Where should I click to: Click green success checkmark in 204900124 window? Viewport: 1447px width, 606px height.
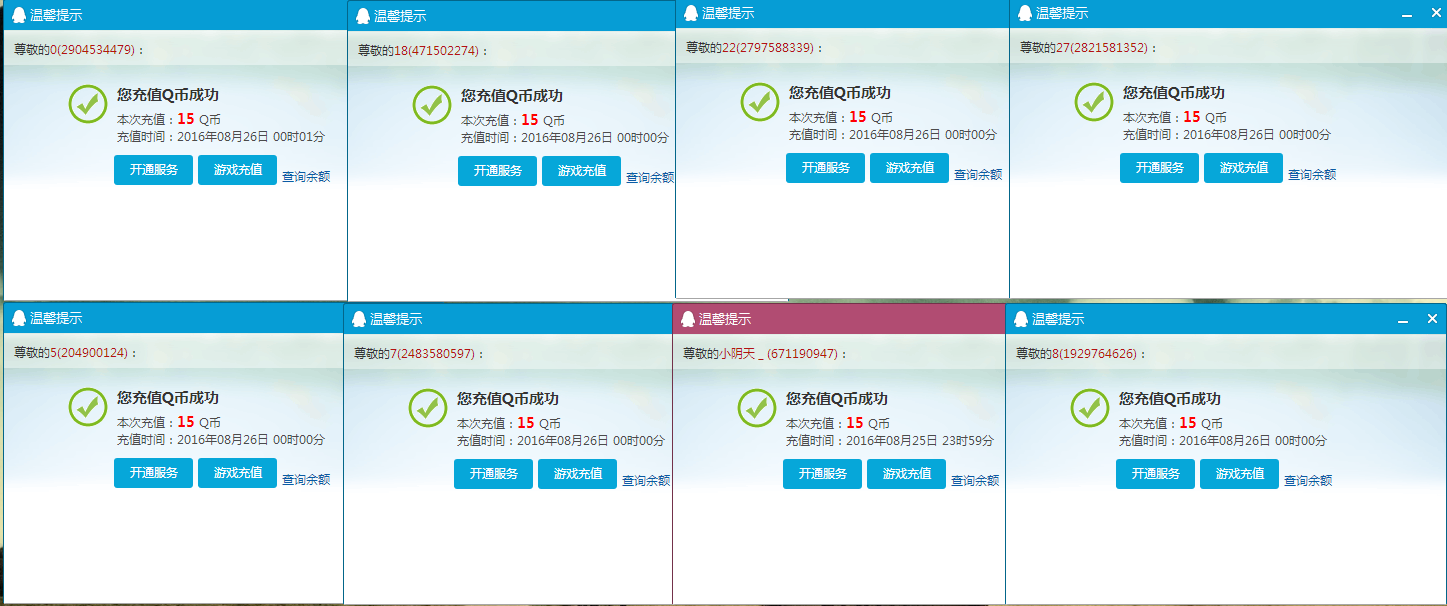[88, 407]
